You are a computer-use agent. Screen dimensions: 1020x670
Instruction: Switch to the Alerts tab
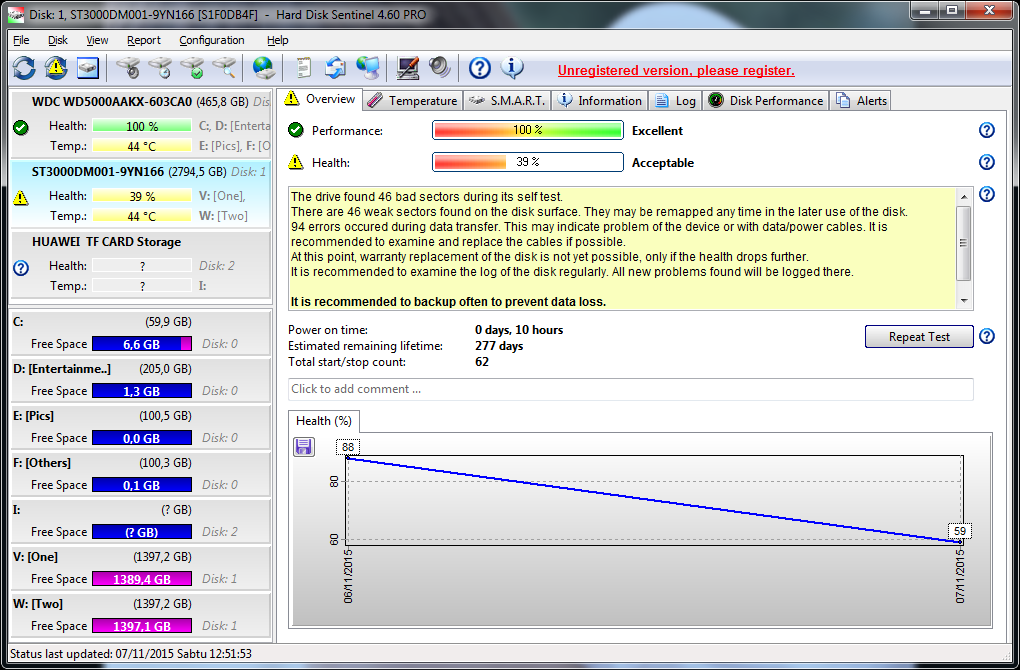[861, 101]
